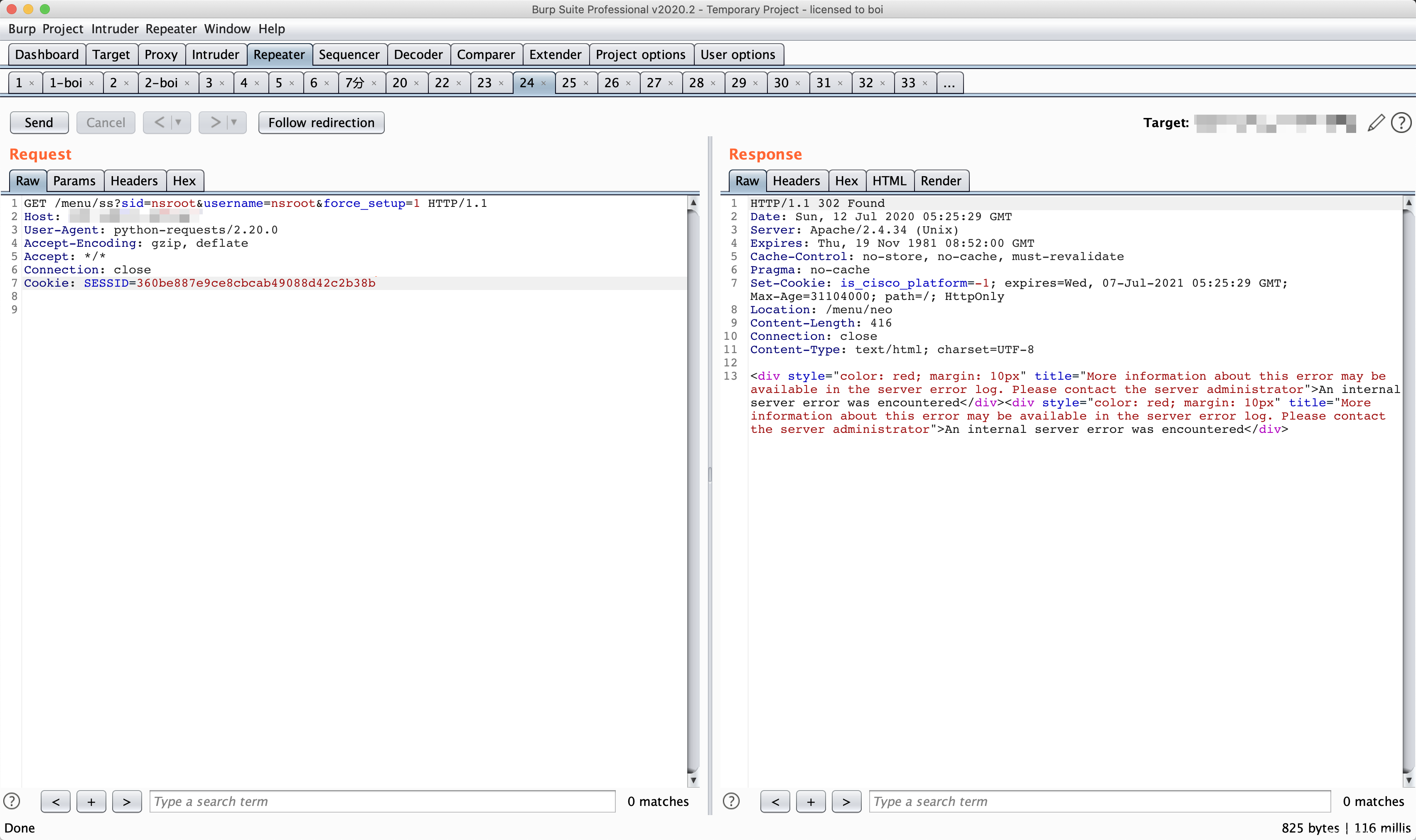The image size is (1416, 840).
Task: Click the Send button
Action: (x=39, y=122)
